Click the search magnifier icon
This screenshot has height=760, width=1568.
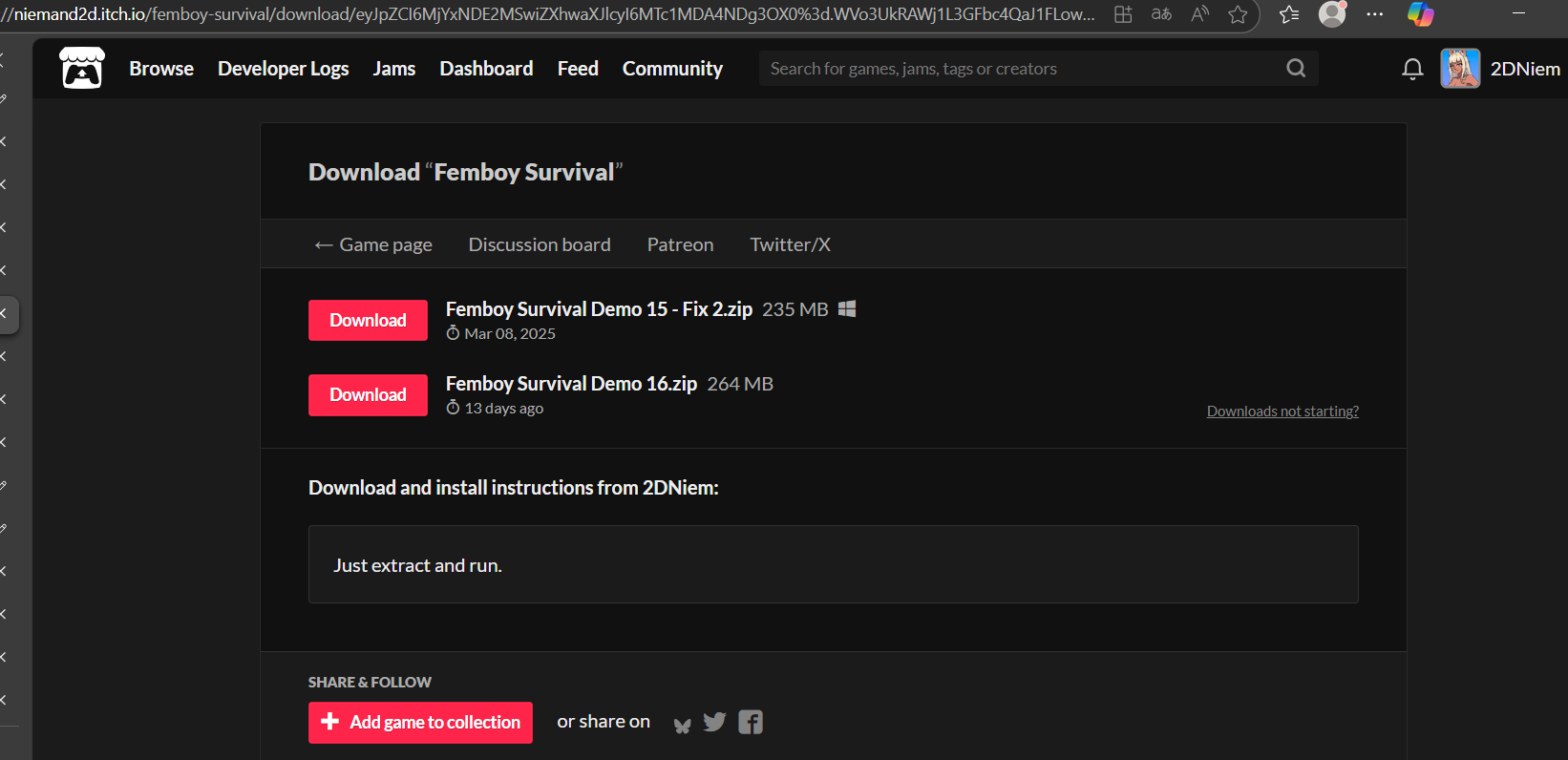[1296, 68]
